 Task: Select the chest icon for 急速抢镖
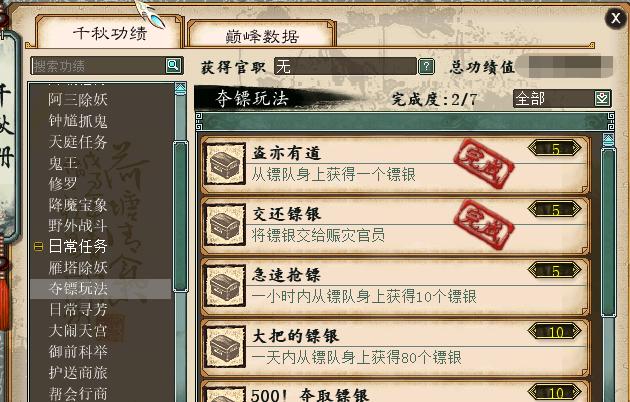[x=225, y=286]
